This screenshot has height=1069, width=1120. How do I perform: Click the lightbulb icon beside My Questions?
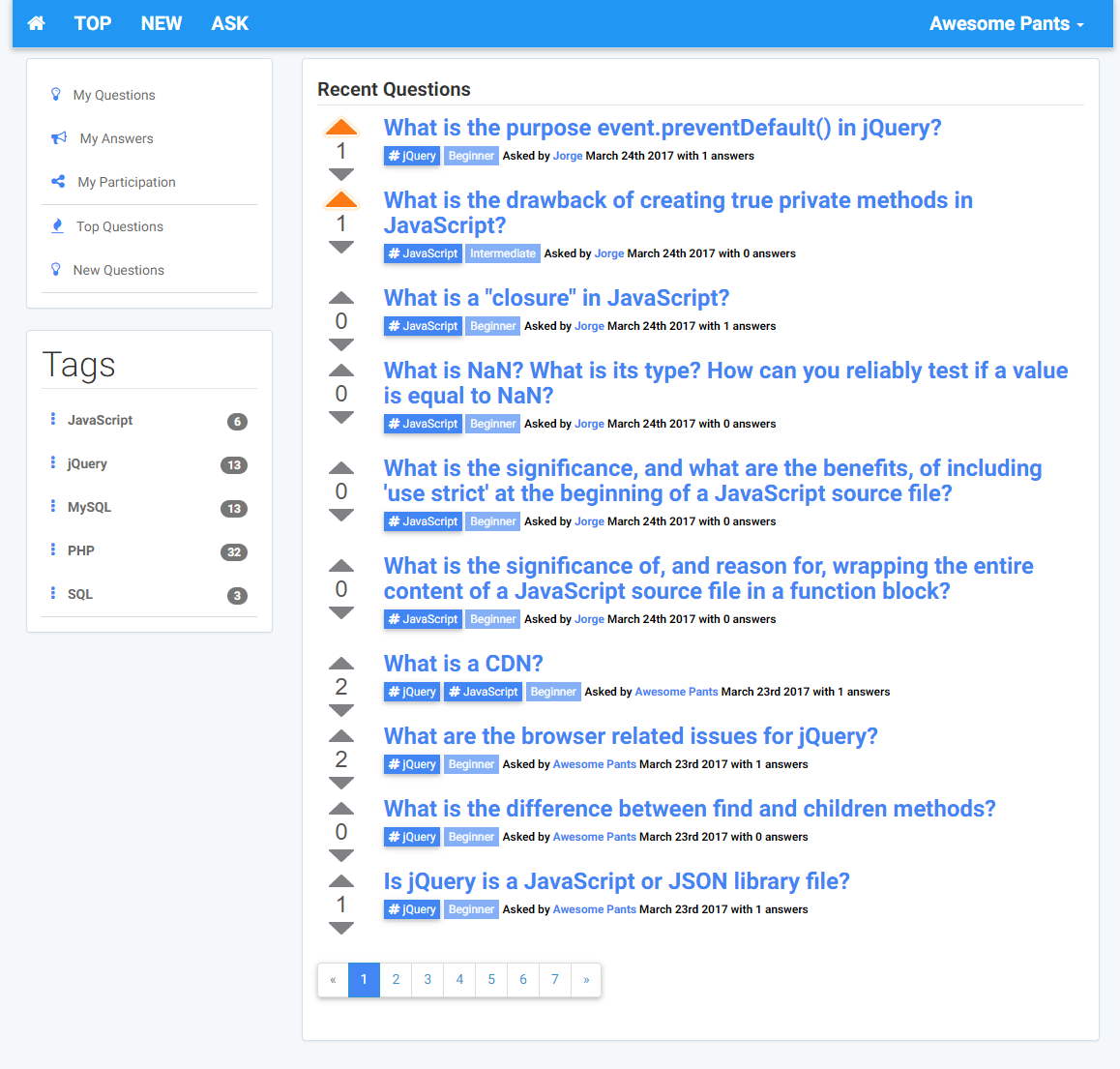click(x=56, y=95)
